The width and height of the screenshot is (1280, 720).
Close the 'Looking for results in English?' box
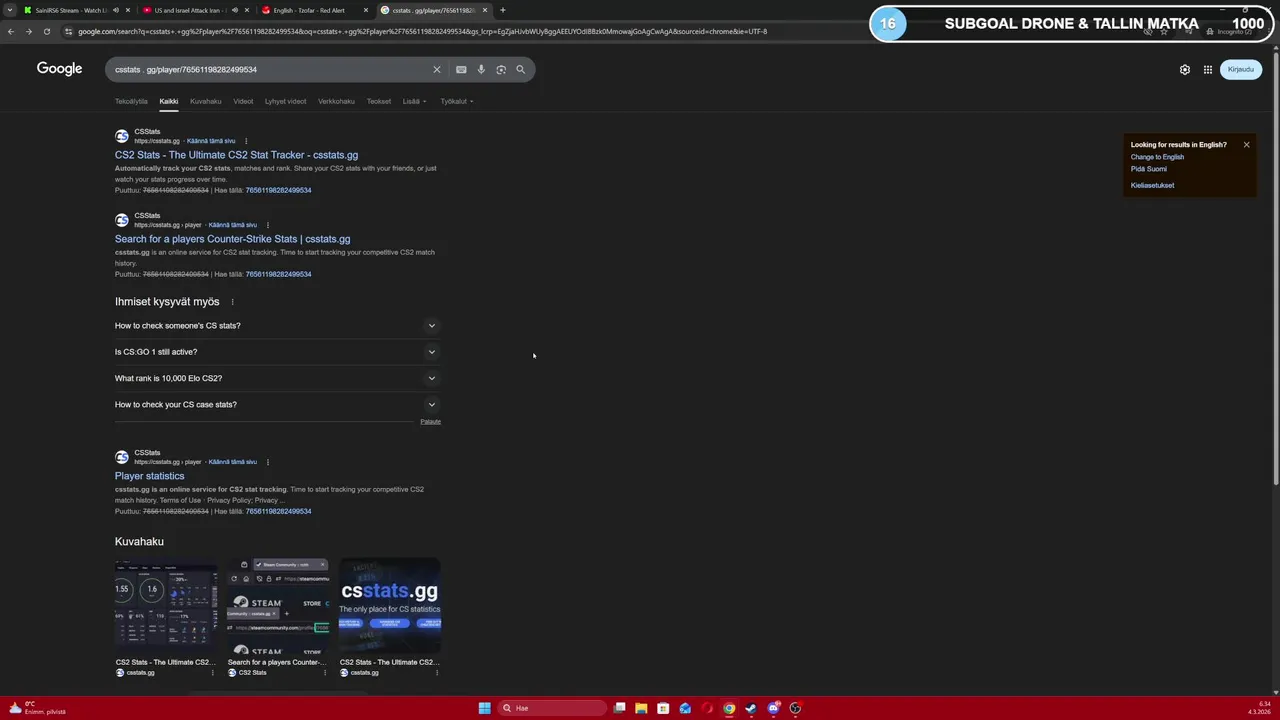pos(1246,145)
